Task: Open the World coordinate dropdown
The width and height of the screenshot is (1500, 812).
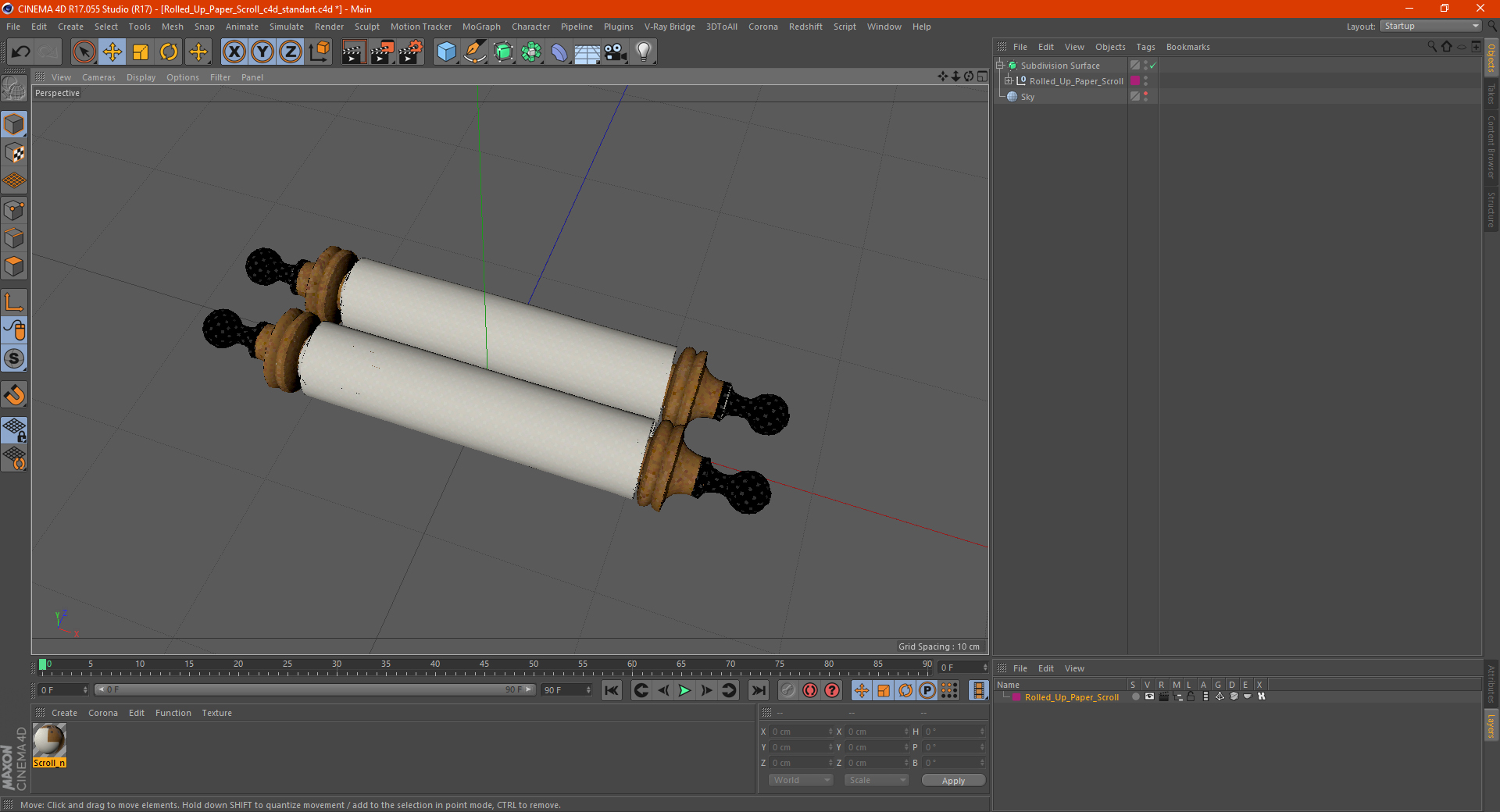Action: pos(801,780)
